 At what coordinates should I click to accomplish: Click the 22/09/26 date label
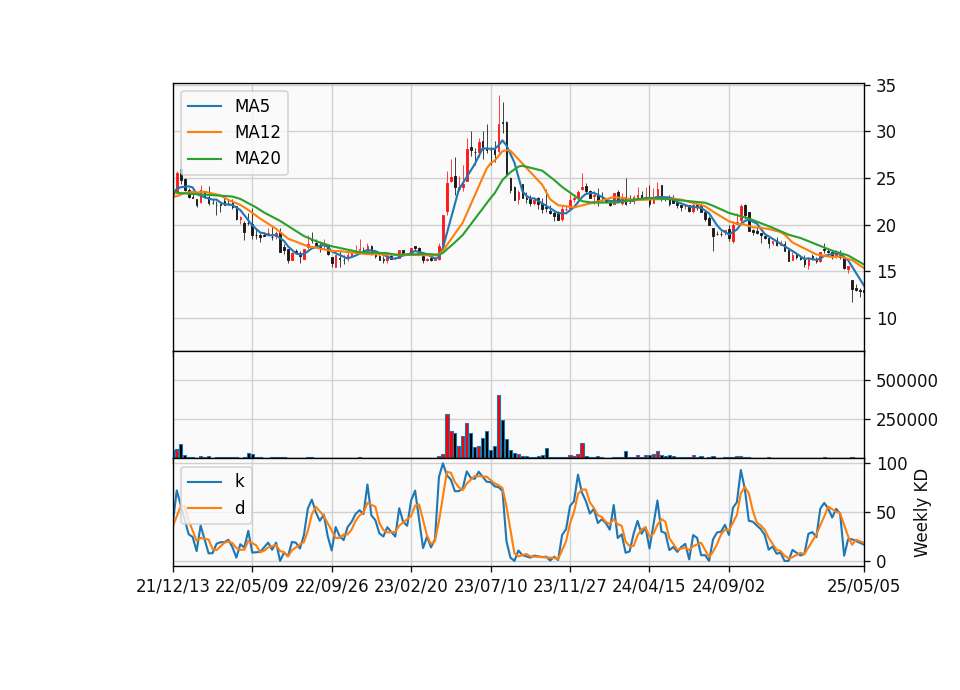coord(332,586)
